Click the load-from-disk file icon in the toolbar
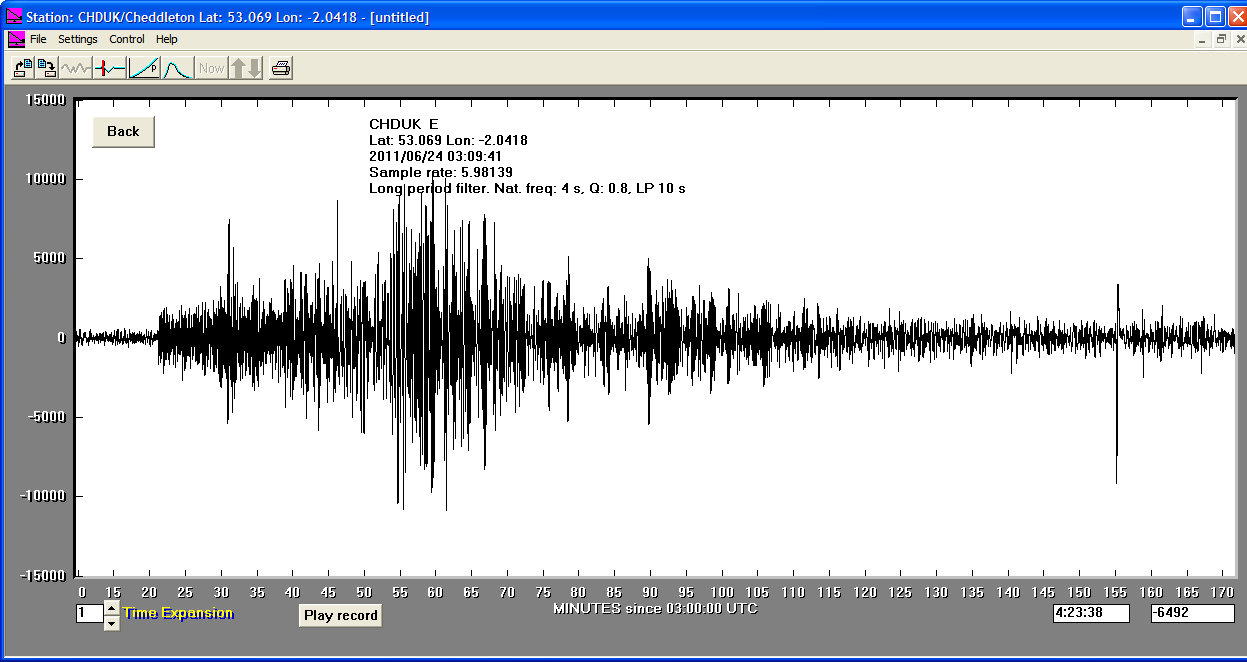 [22, 68]
